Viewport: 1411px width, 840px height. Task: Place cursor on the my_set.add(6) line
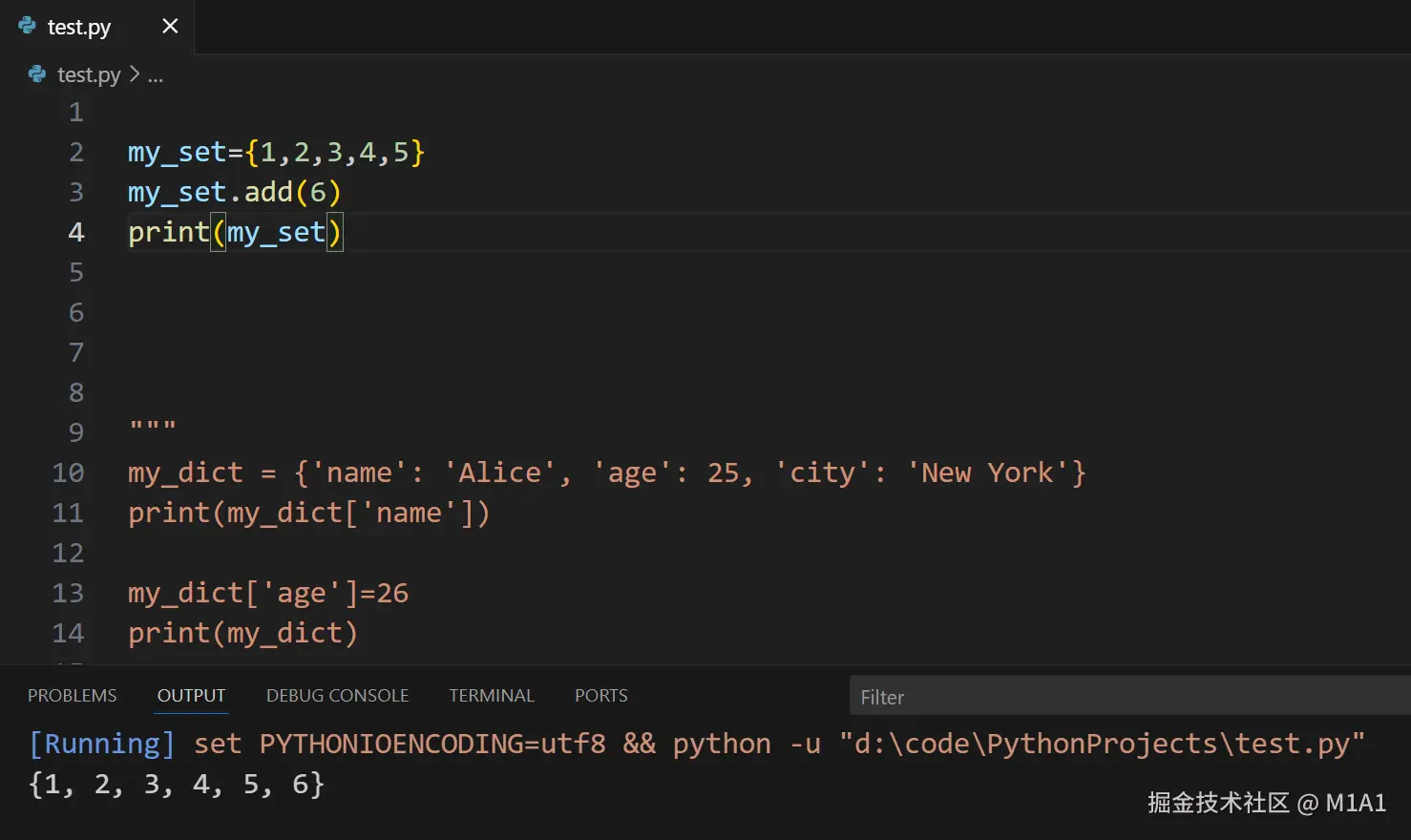[234, 193]
